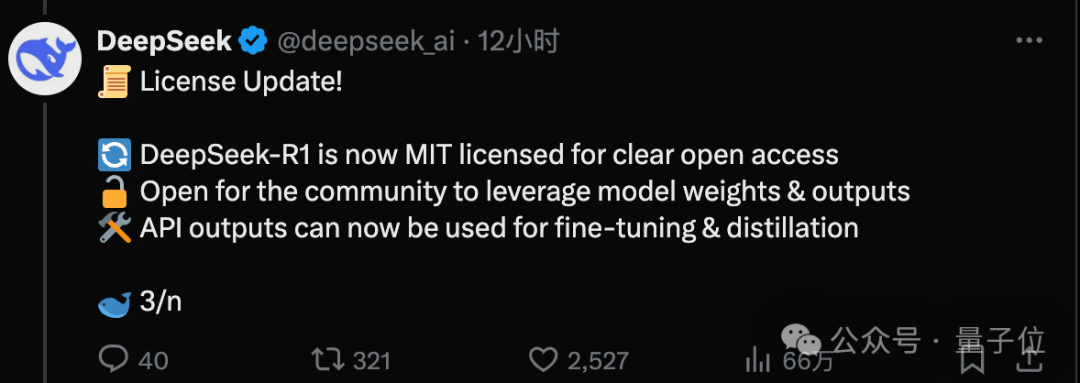Like the tweet with heart icon
Screen dimensions: 1080x383
(544, 360)
